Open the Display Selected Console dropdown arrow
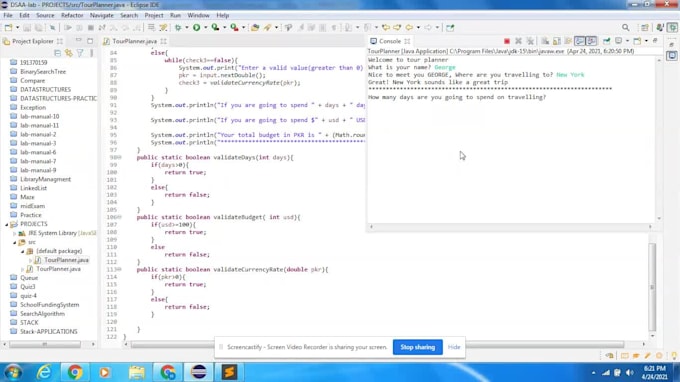 (627, 41)
